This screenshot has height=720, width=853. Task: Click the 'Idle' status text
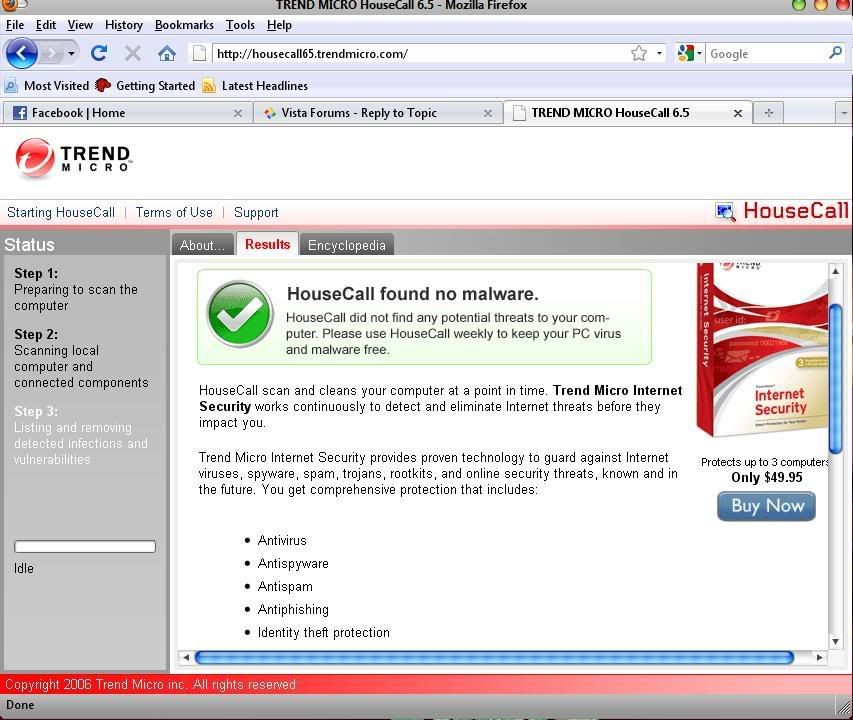[x=24, y=568]
